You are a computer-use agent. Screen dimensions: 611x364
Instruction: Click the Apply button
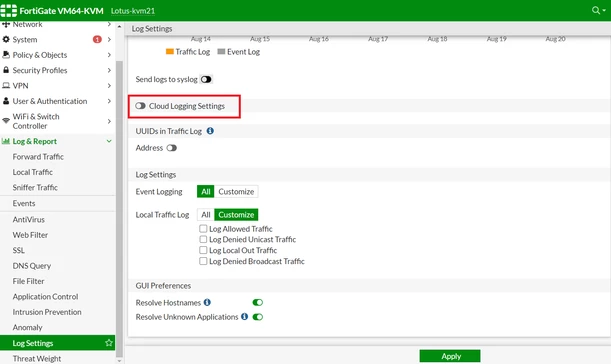coord(450,356)
